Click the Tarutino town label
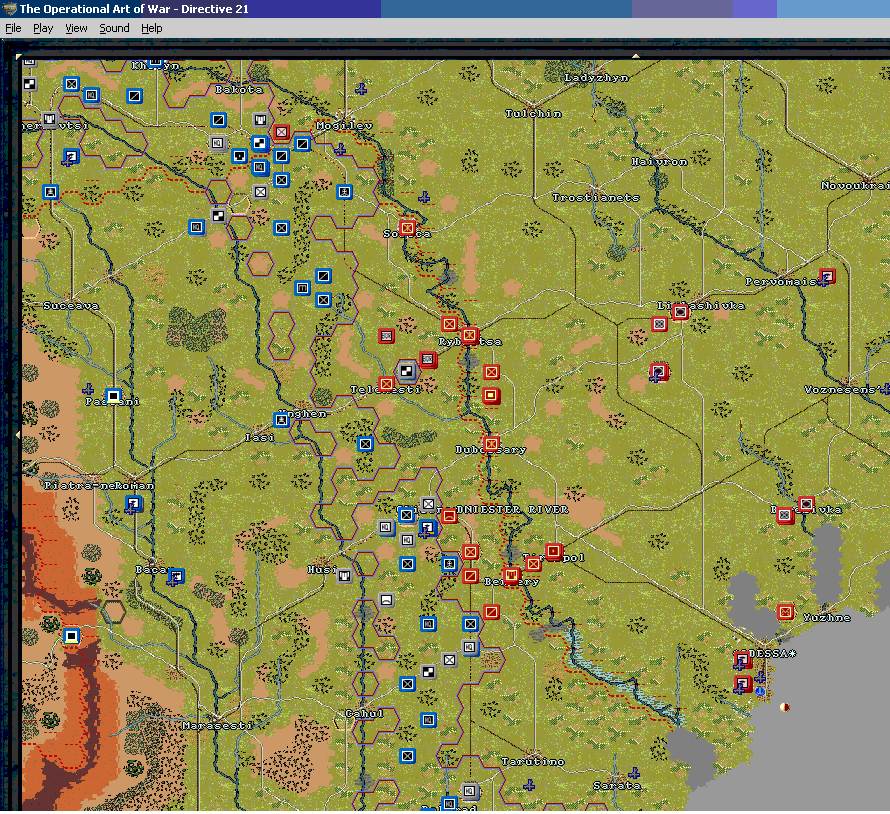 [533, 761]
